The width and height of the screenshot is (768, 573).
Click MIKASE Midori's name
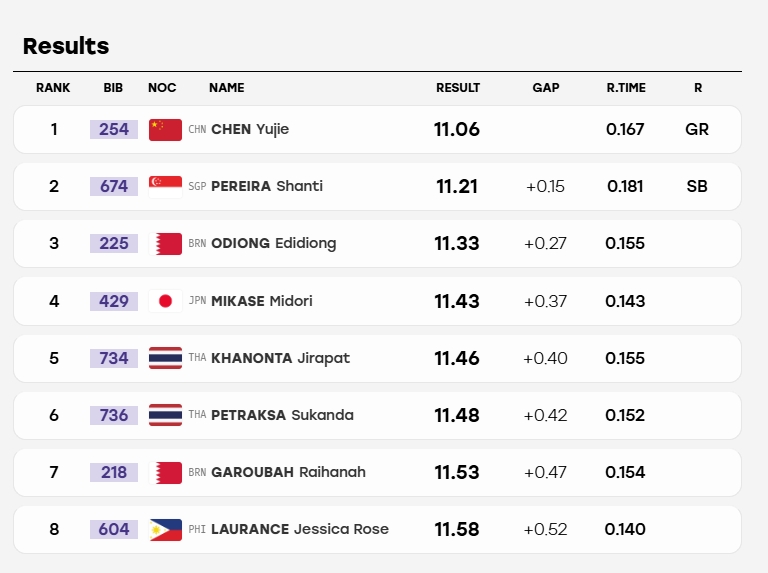(262, 301)
